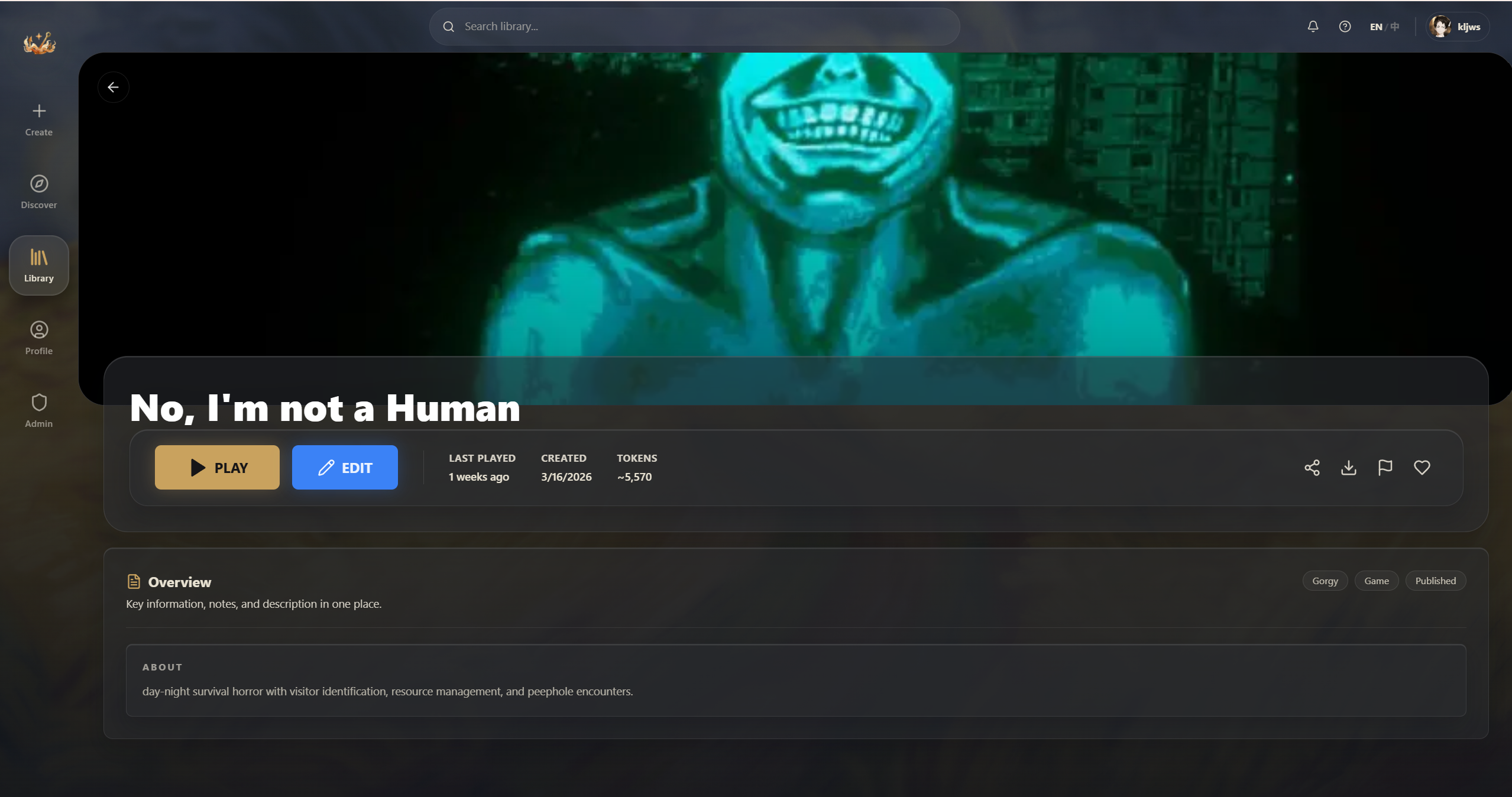The width and height of the screenshot is (1512, 797).
Task: Open the Library section
Action: [39, 265]
